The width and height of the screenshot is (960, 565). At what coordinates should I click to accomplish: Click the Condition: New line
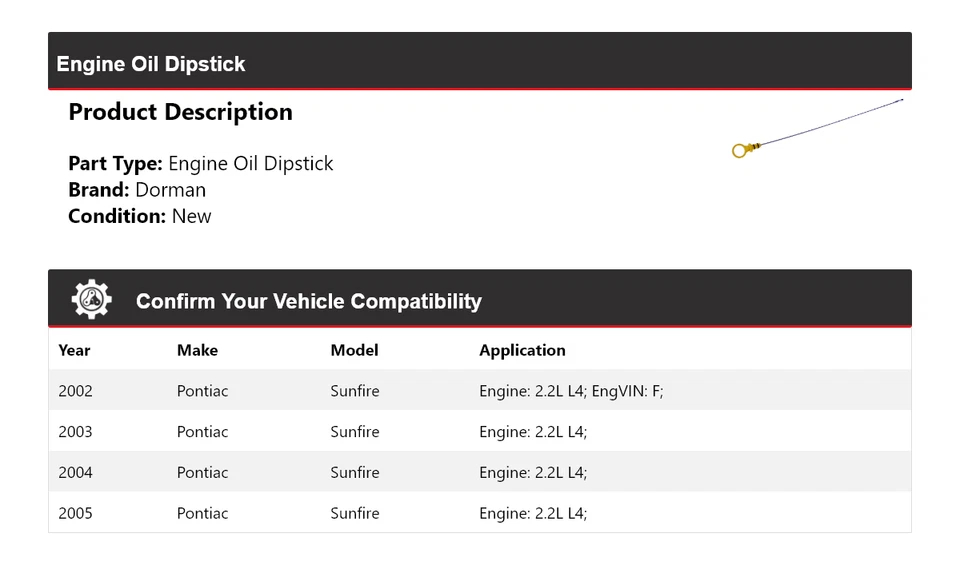click(x=139, y=216)
